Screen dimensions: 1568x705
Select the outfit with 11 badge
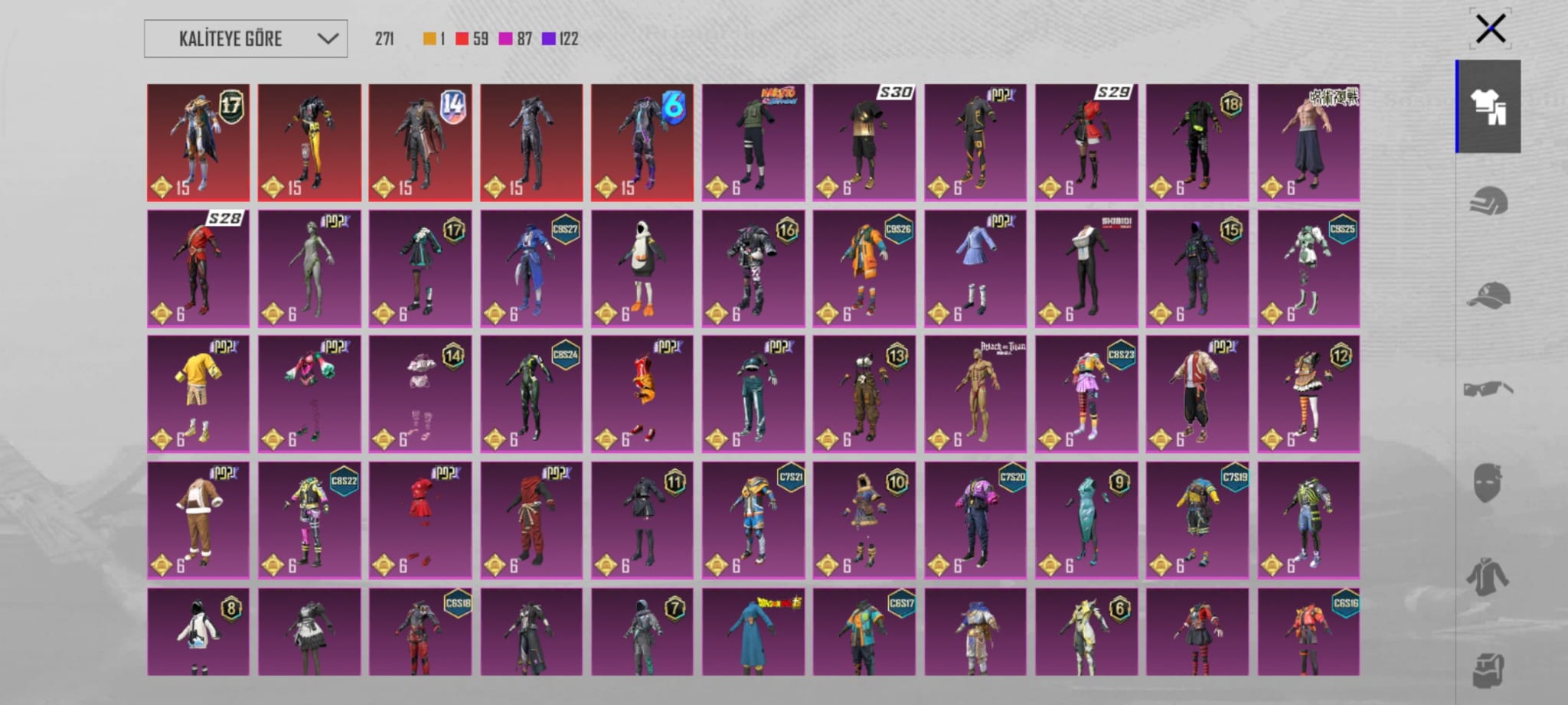(x=642, y=520)
